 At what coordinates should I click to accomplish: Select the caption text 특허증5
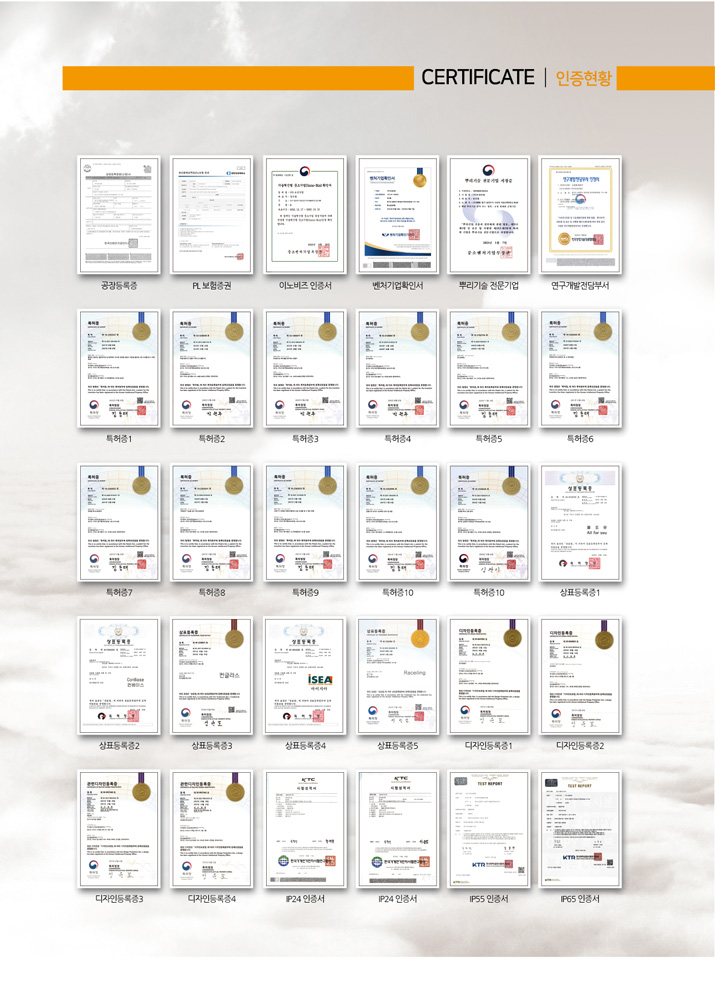coord(489,439)
